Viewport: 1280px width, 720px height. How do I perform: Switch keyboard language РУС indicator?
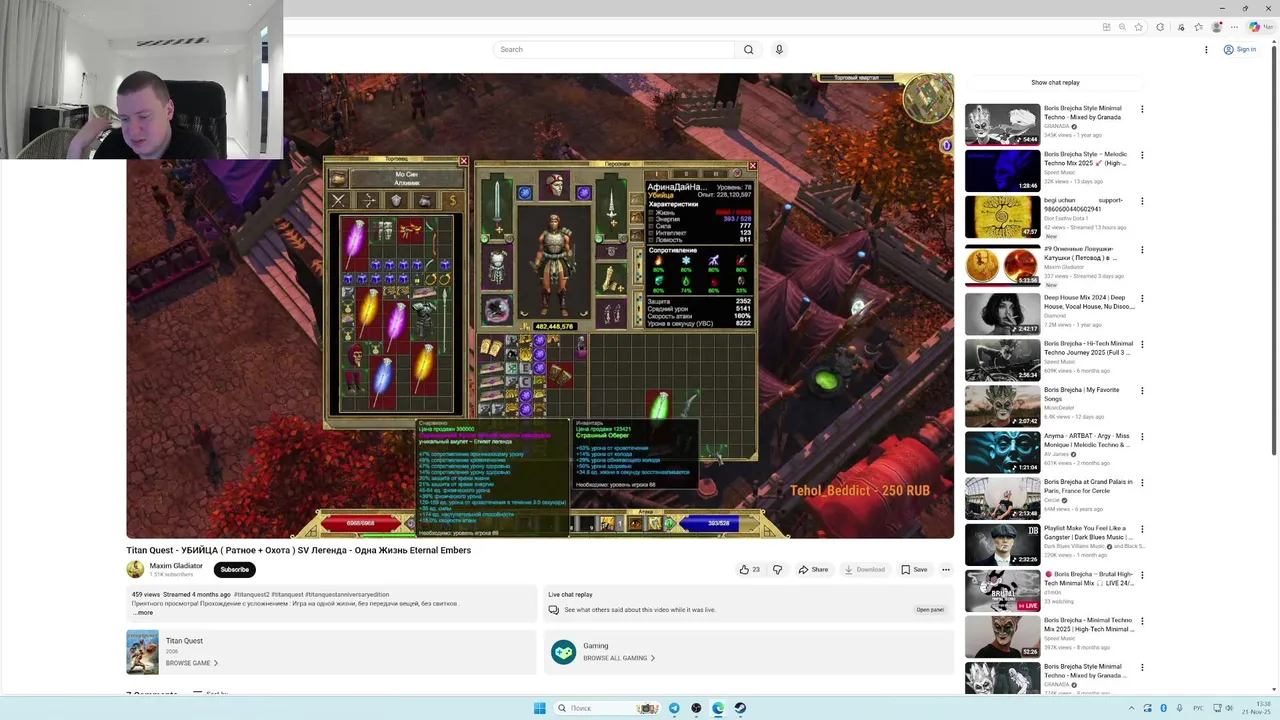click(x=1197, y=708)
